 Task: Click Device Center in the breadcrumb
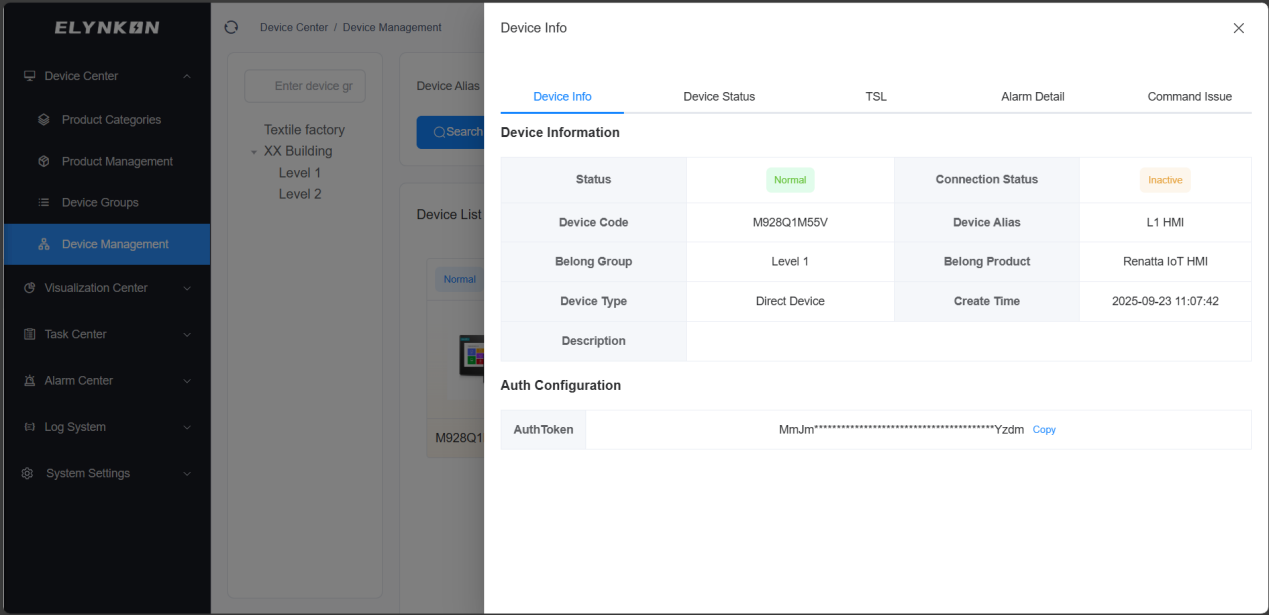[294, 28]
